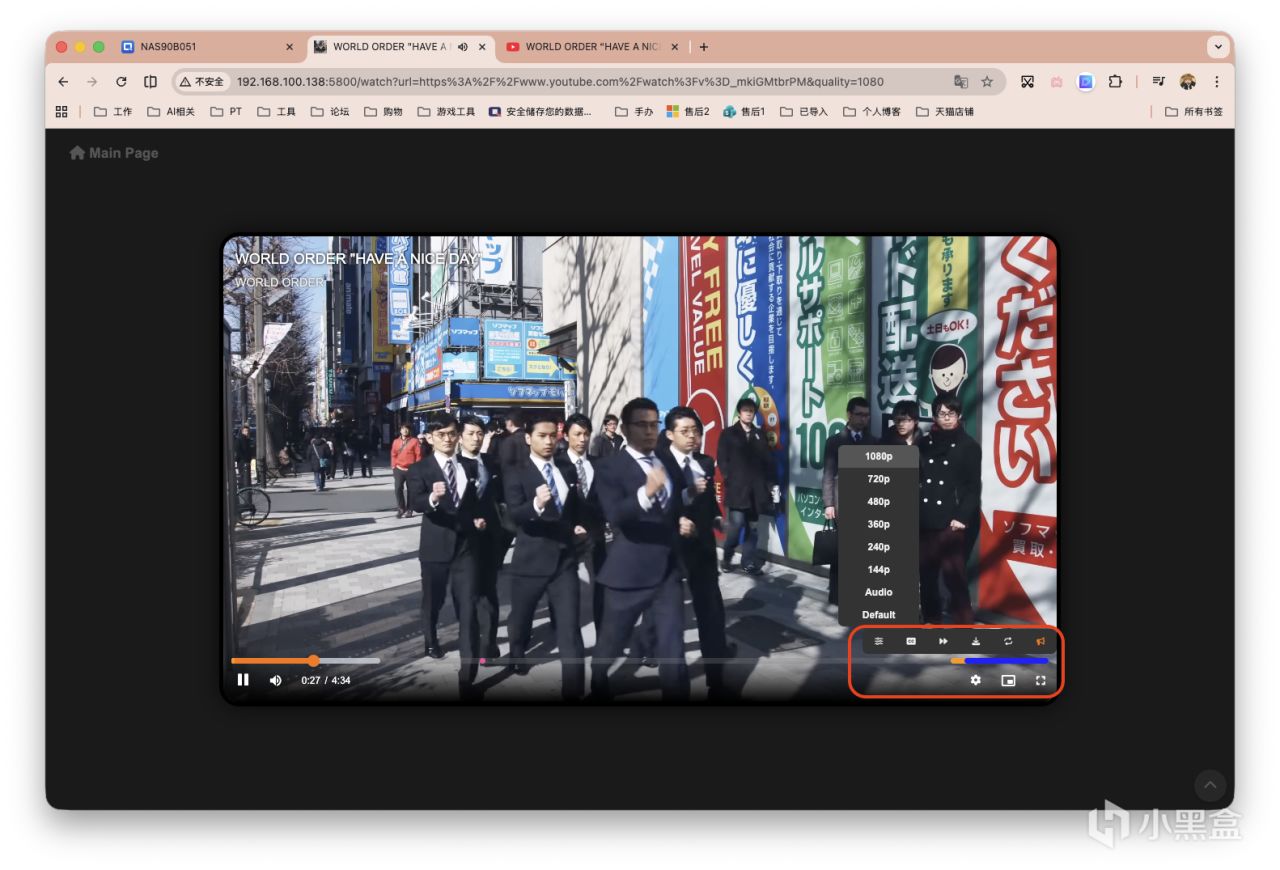Toggle the browser side panel
The width and height of the screenshot is (1280, 870).
pos(150,82)
